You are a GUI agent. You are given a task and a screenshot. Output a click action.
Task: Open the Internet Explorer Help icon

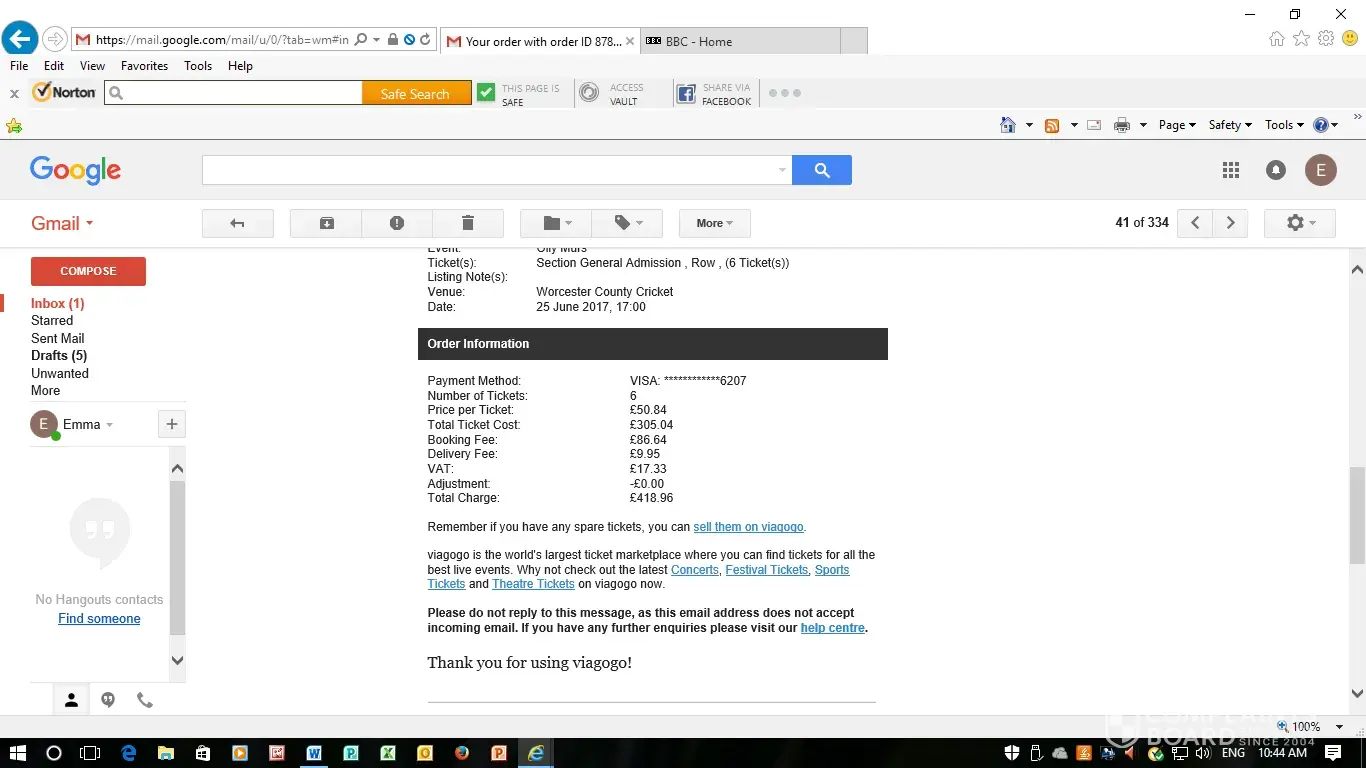click(x=1321, y=125)
